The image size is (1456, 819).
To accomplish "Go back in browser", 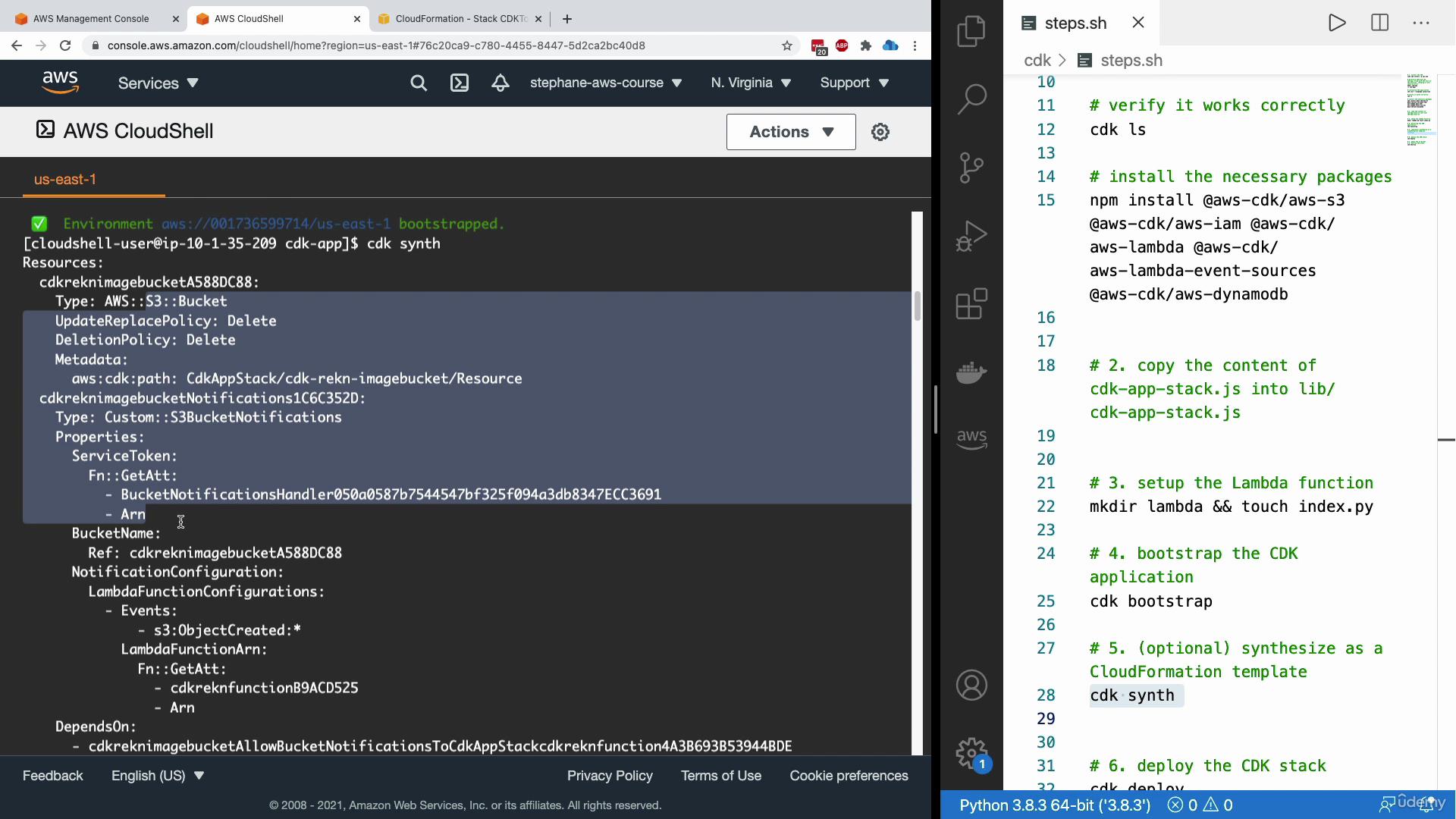I will pyautogui.click(x=17, y=45).
